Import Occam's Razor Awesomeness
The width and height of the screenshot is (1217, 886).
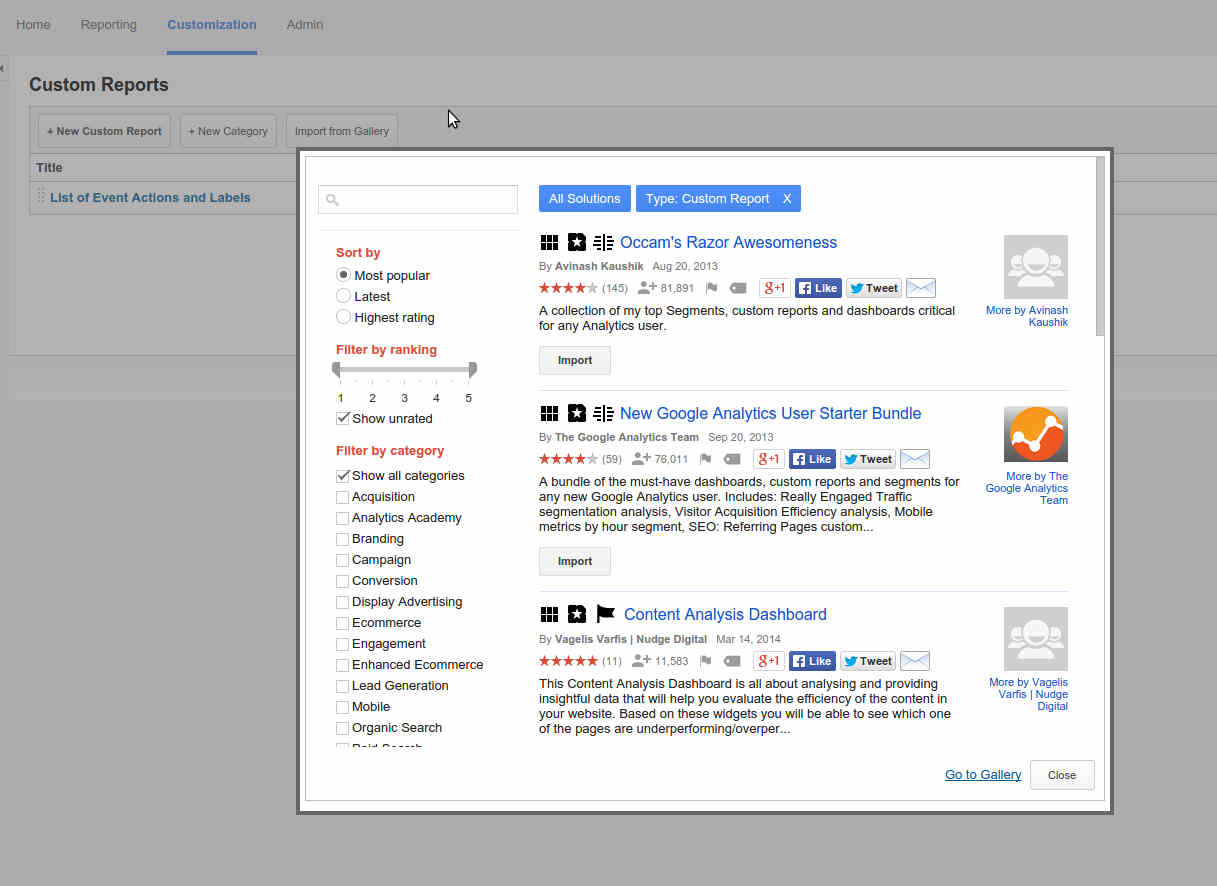coord(575,360)
